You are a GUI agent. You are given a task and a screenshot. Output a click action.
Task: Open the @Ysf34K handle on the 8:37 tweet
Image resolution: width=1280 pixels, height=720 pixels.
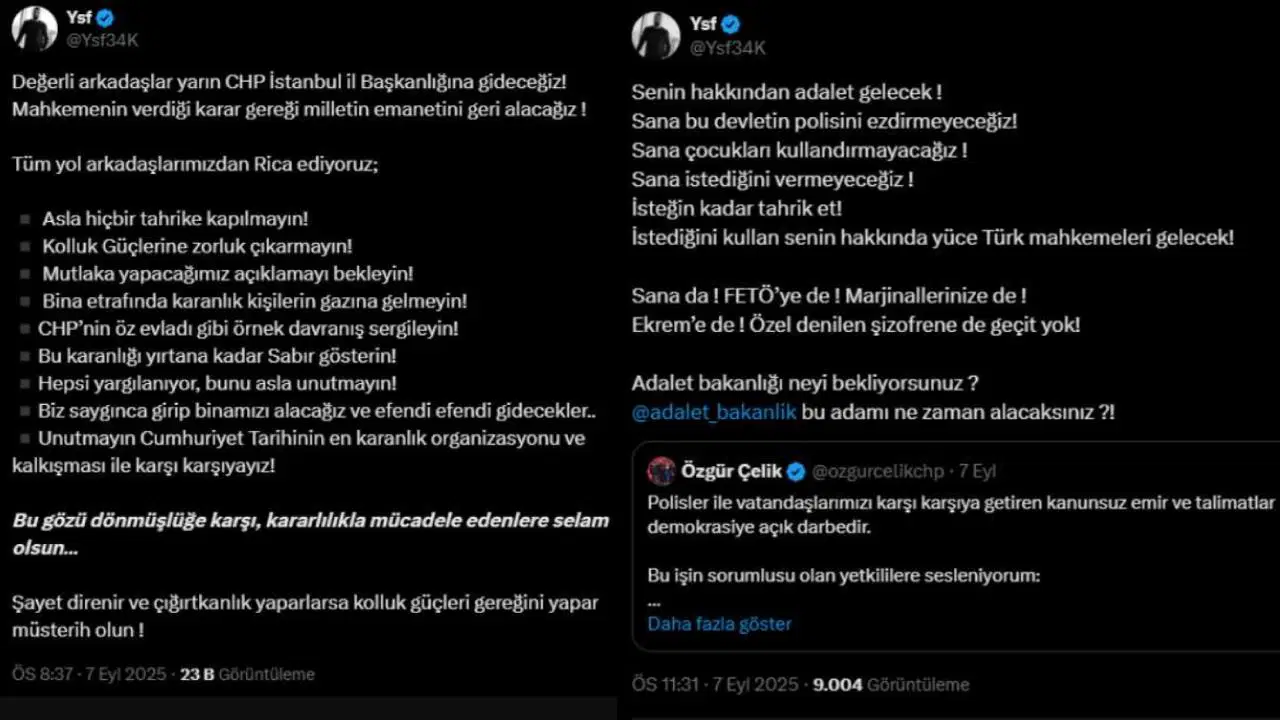pos(101,40)
